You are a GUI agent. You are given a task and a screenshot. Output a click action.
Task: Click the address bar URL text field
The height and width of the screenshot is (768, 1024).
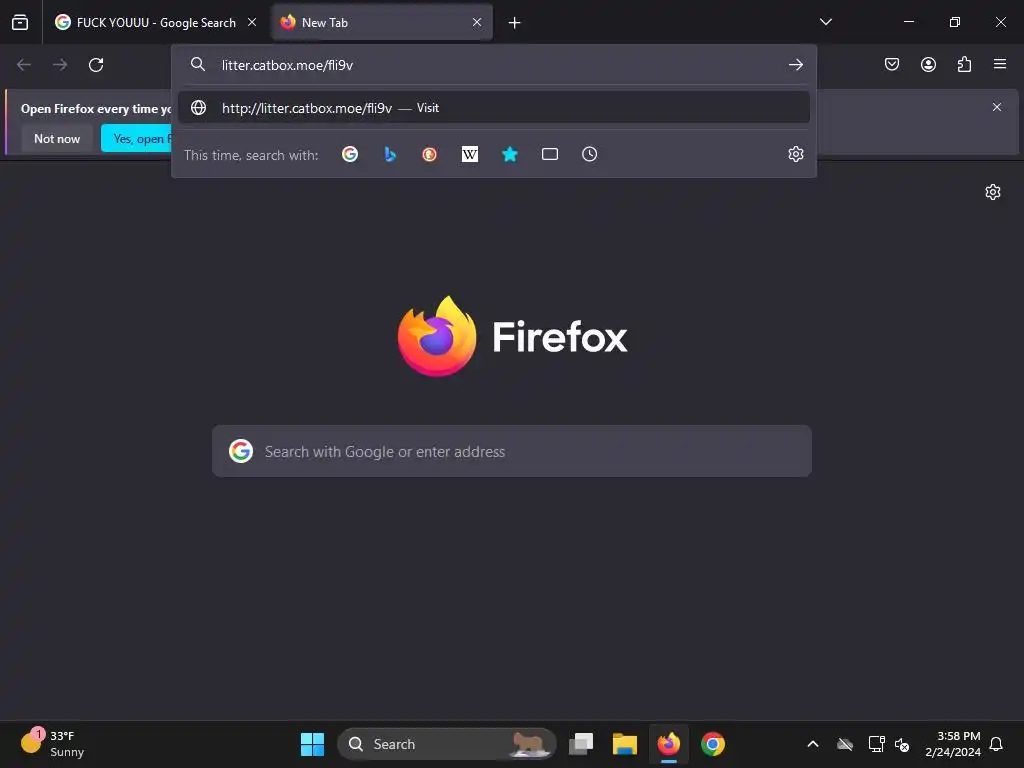(496, 65)
